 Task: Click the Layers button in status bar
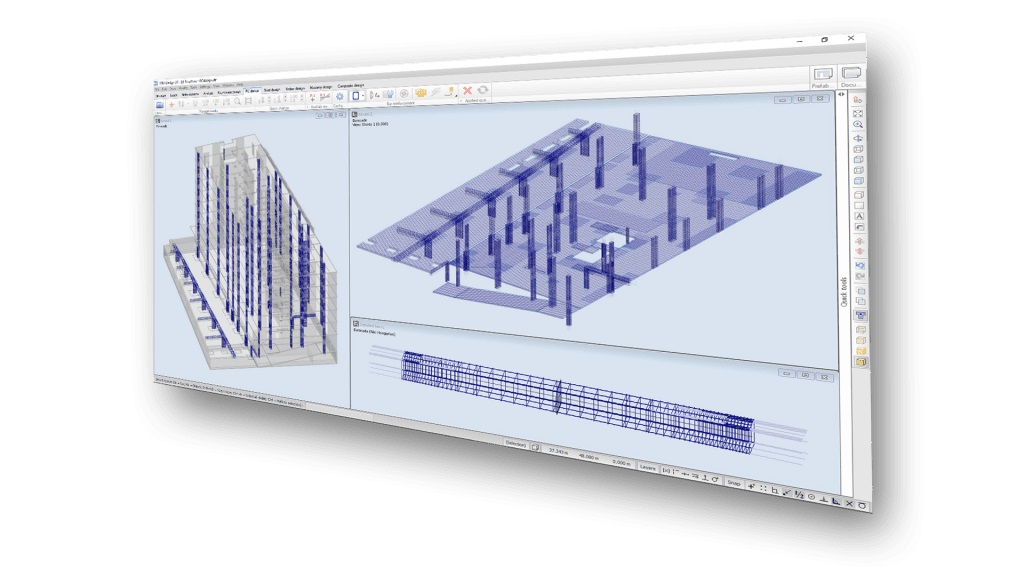tap(648, 468)
